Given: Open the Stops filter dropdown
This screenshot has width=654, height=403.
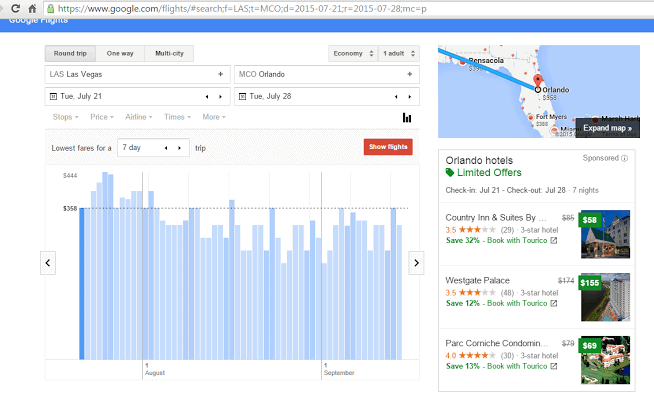Looking at the screenshot, I should (65, 117).
